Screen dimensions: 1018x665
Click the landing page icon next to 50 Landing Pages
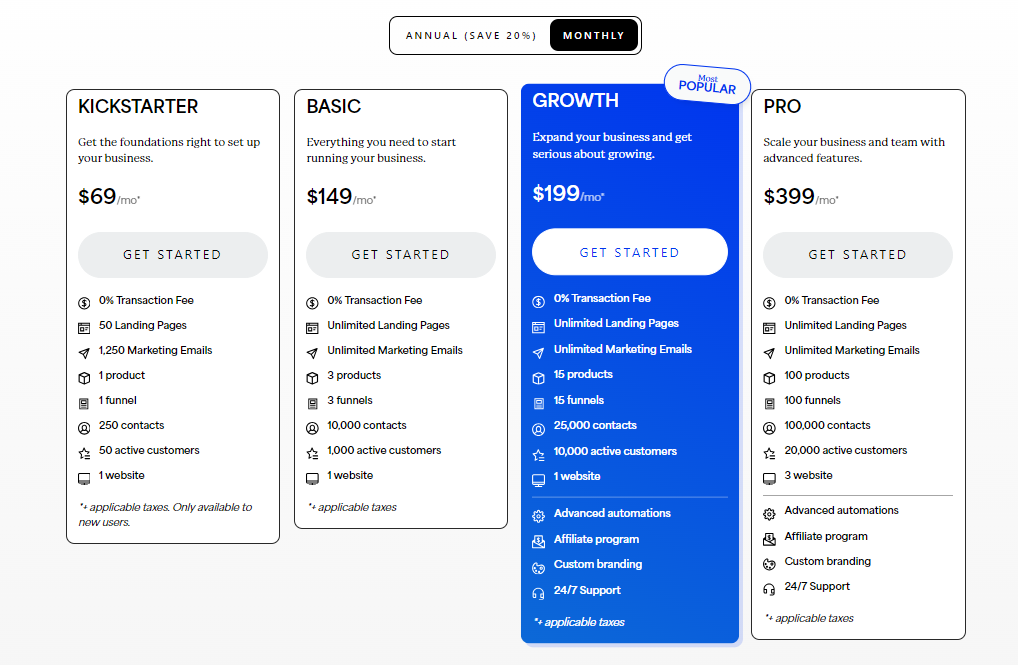click(x=84, y=328)
